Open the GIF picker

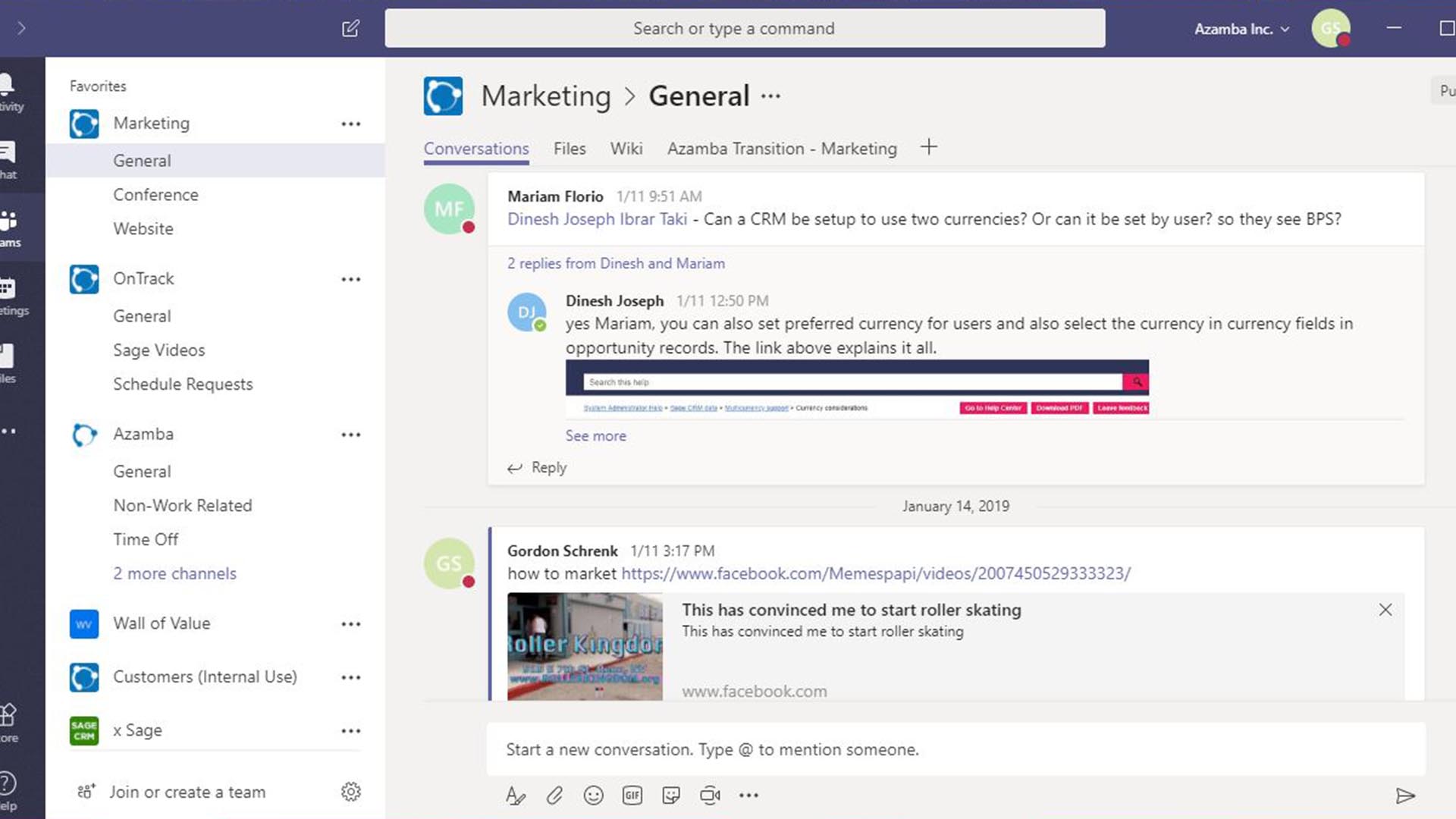click(632, 795)
